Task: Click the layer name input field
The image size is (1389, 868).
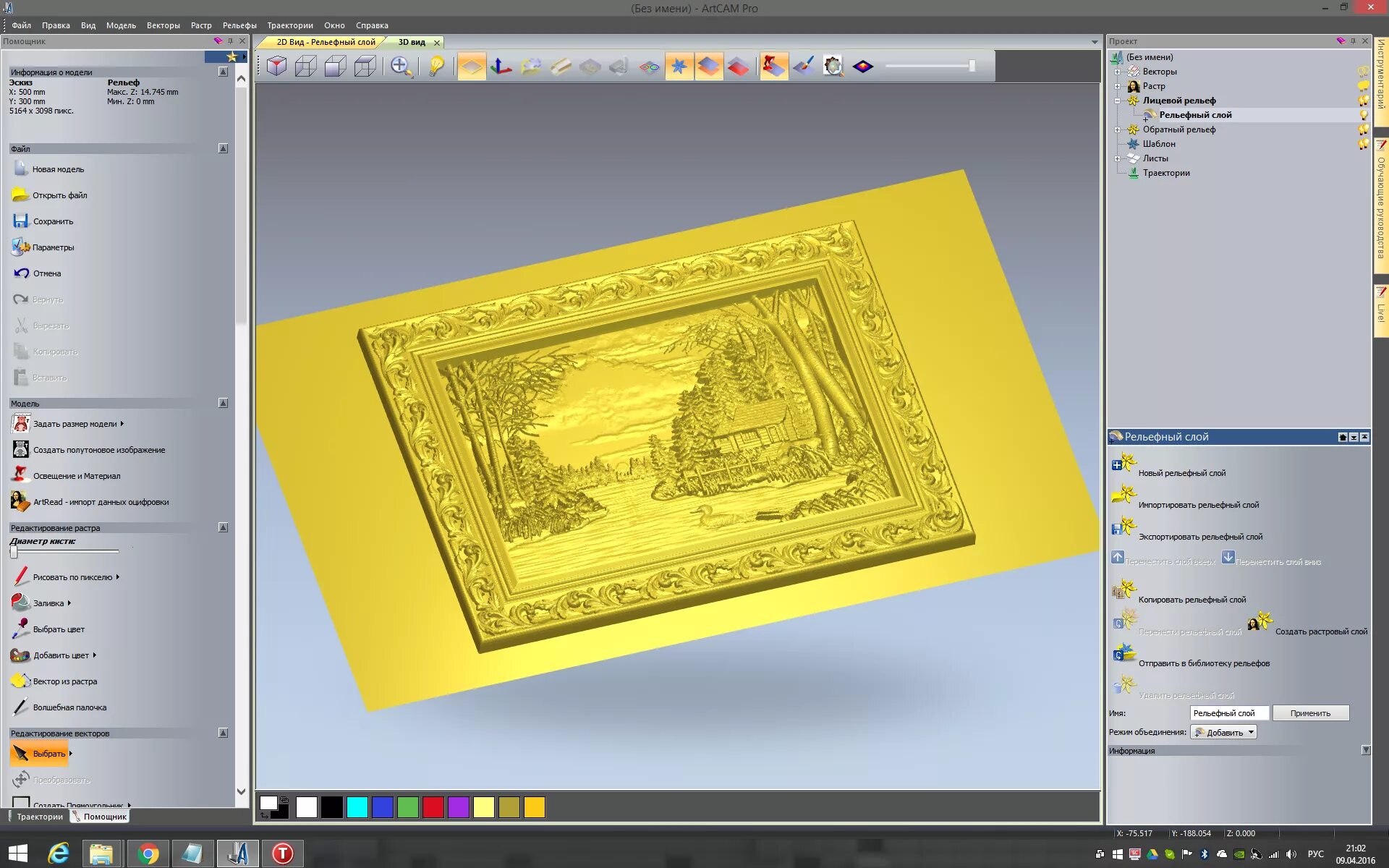Action: [x=1228, y=713]
